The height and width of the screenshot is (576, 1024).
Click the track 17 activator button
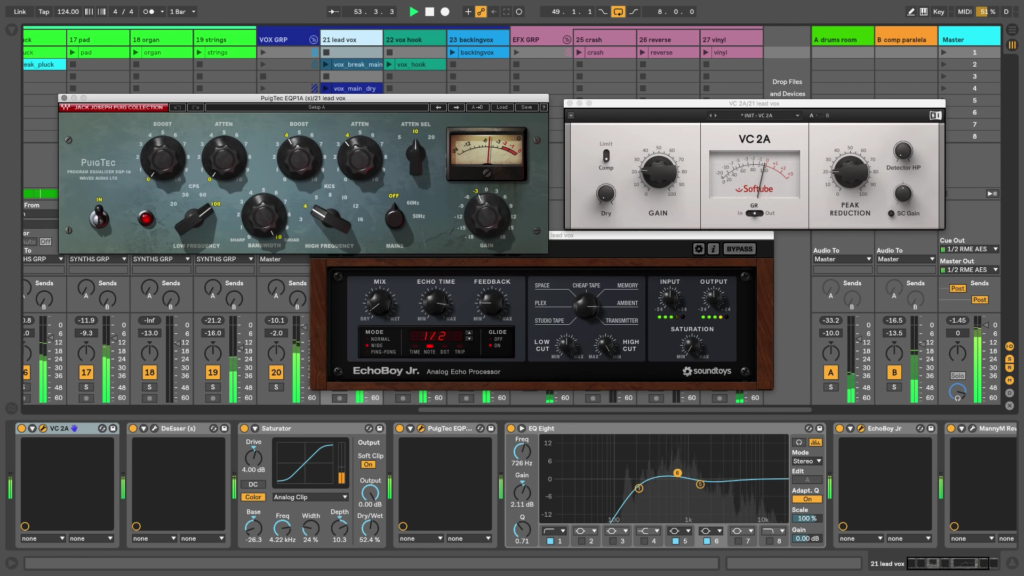point(86,372)
